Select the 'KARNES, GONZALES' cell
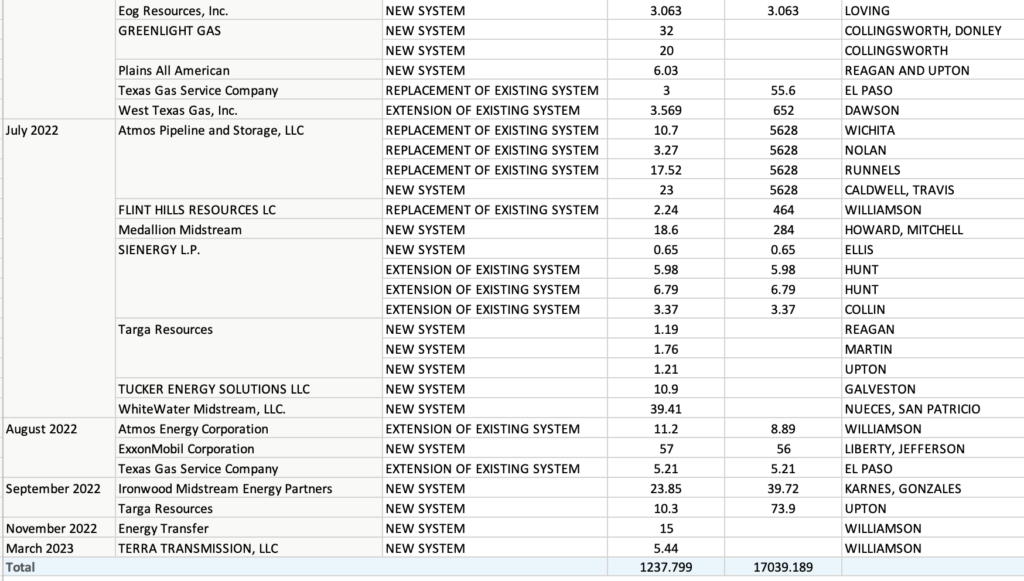Viewport: 1024px width, 581px height. coord(933,488)
